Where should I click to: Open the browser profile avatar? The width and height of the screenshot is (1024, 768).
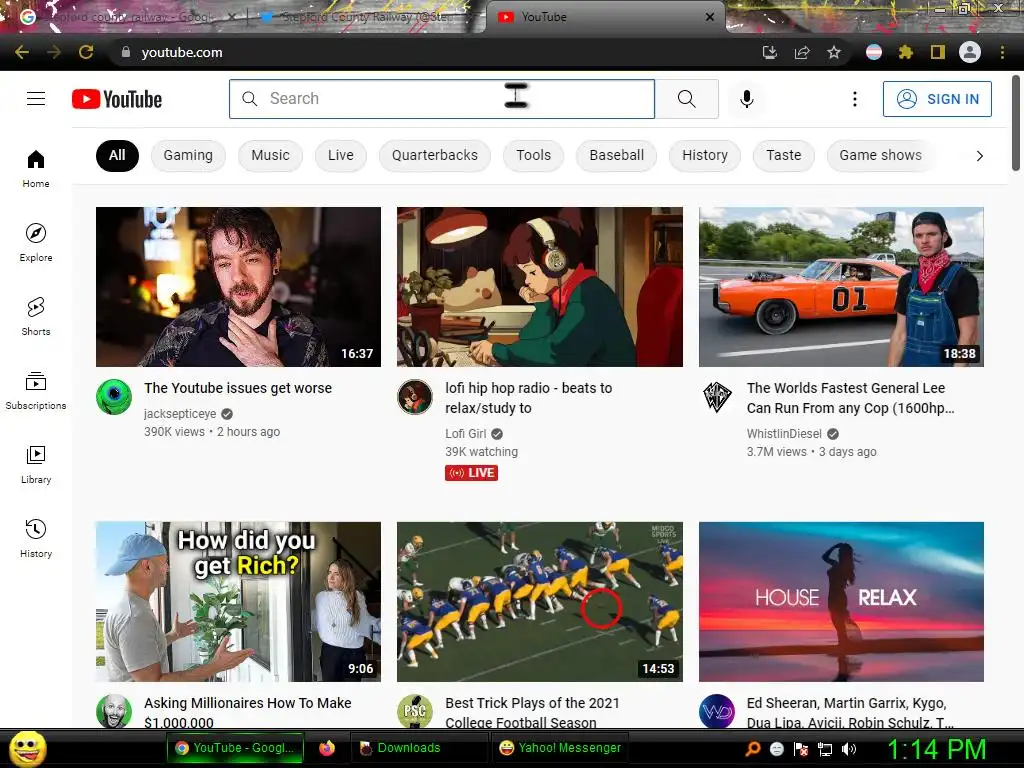[970, 52]
